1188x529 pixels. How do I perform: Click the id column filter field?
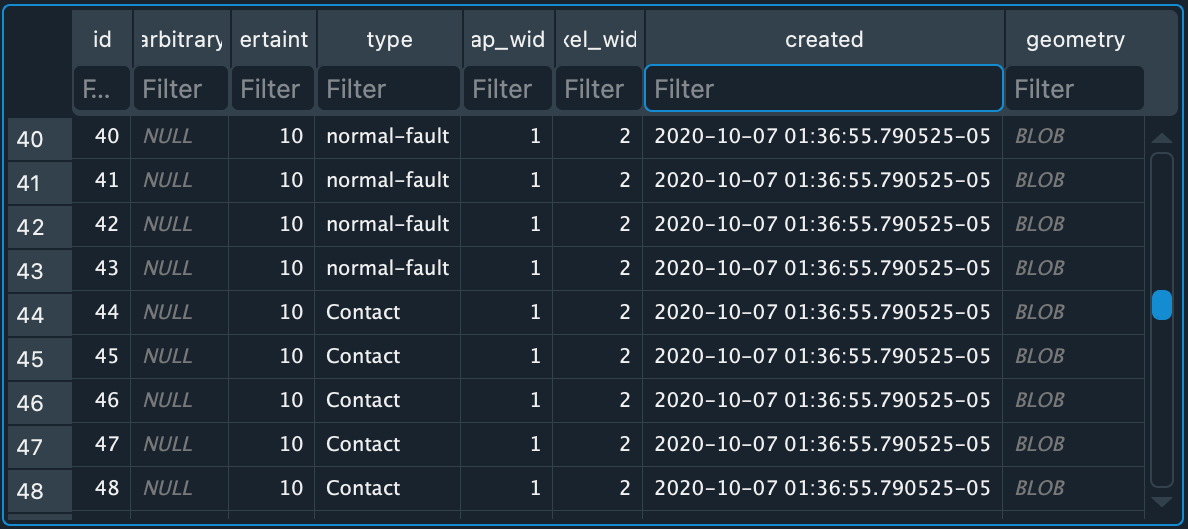click(102, 89)
